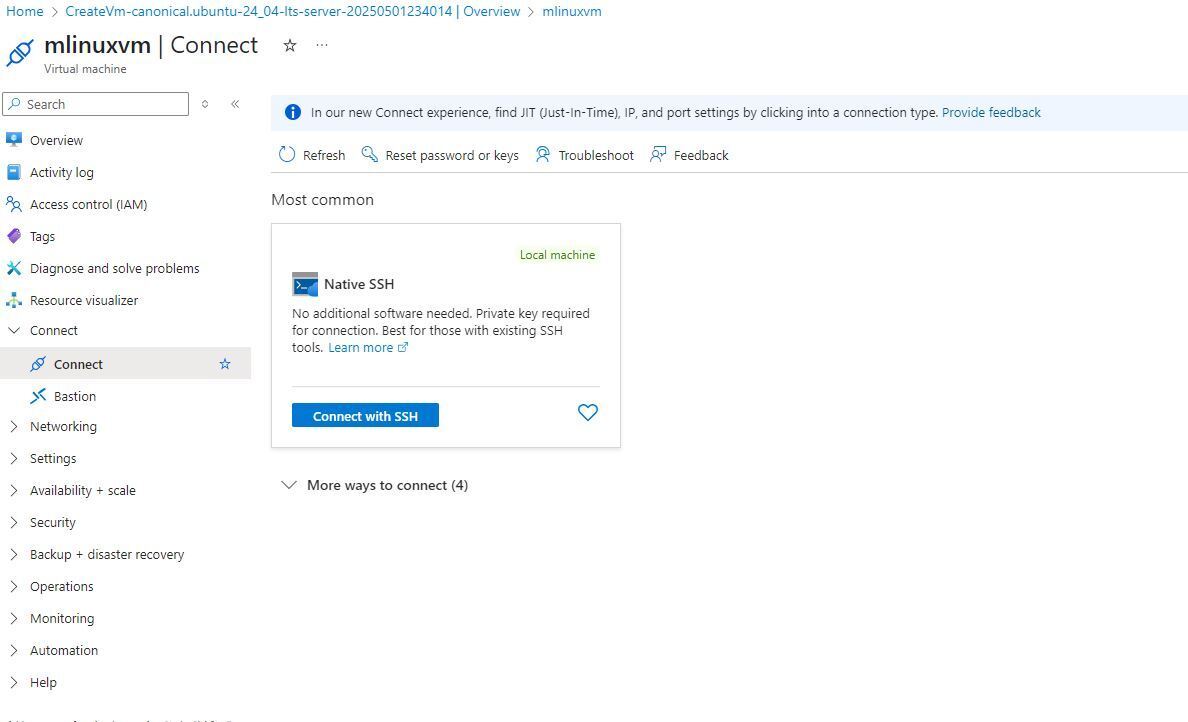
Task: Click the Most common heading
Action: click(322, 199)
